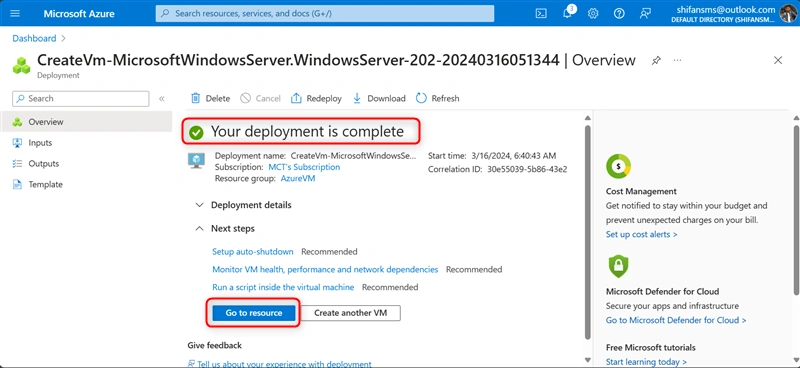Screen dimensions: 800x368
Task: Click the Defender for Cloud shield icon
Action: click(618, 266)
